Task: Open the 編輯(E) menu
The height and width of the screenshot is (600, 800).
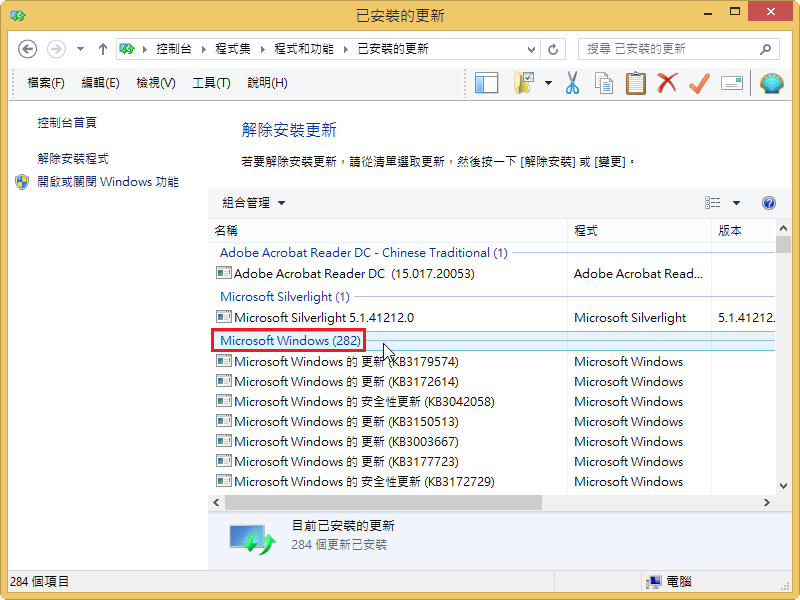Action: click(x=101, y=83)
